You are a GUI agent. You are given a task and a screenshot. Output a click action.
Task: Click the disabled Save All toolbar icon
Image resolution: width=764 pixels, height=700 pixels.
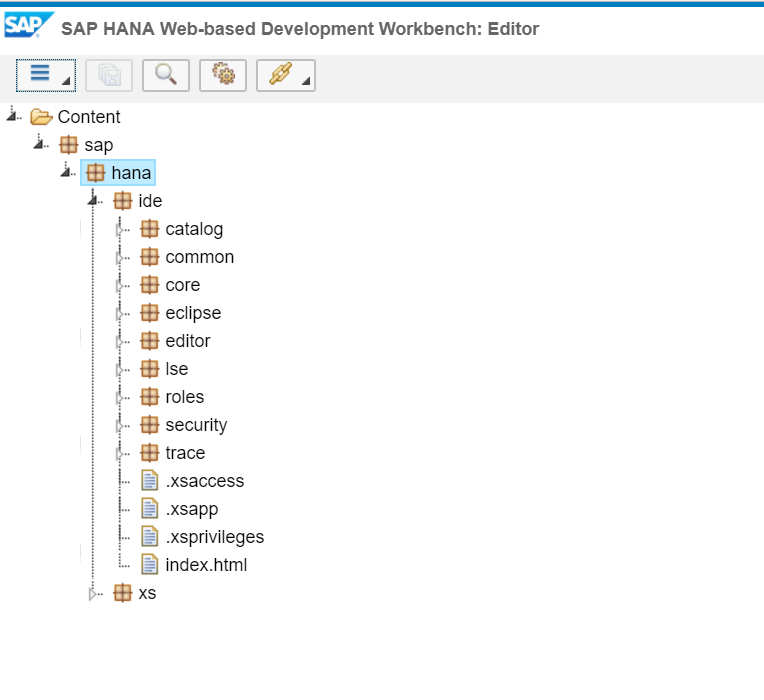(109, 76)
